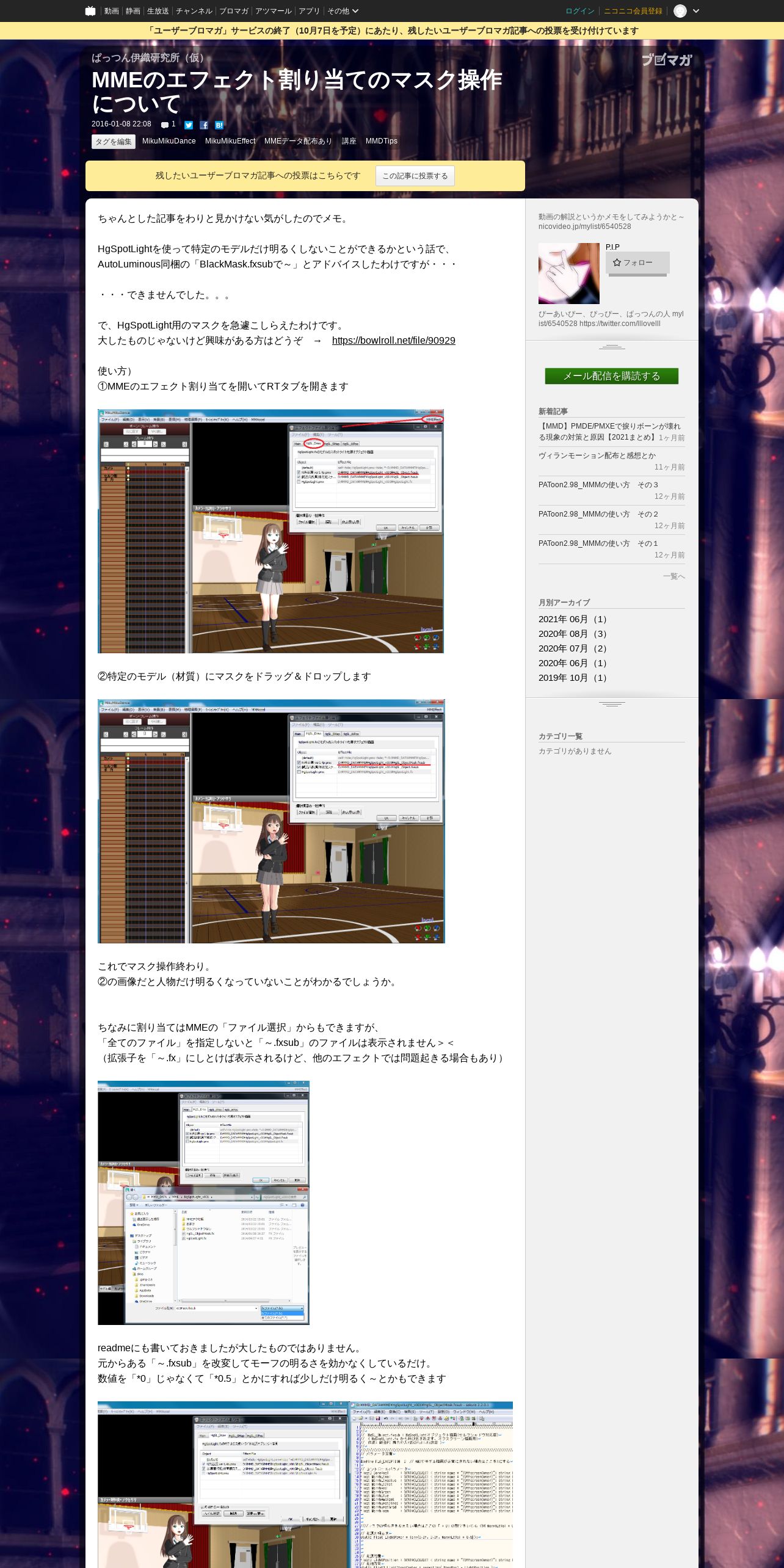Share the article on Twitter
Screen dimensions: 784x1568
pyautogui.click(x=189, y=125)
